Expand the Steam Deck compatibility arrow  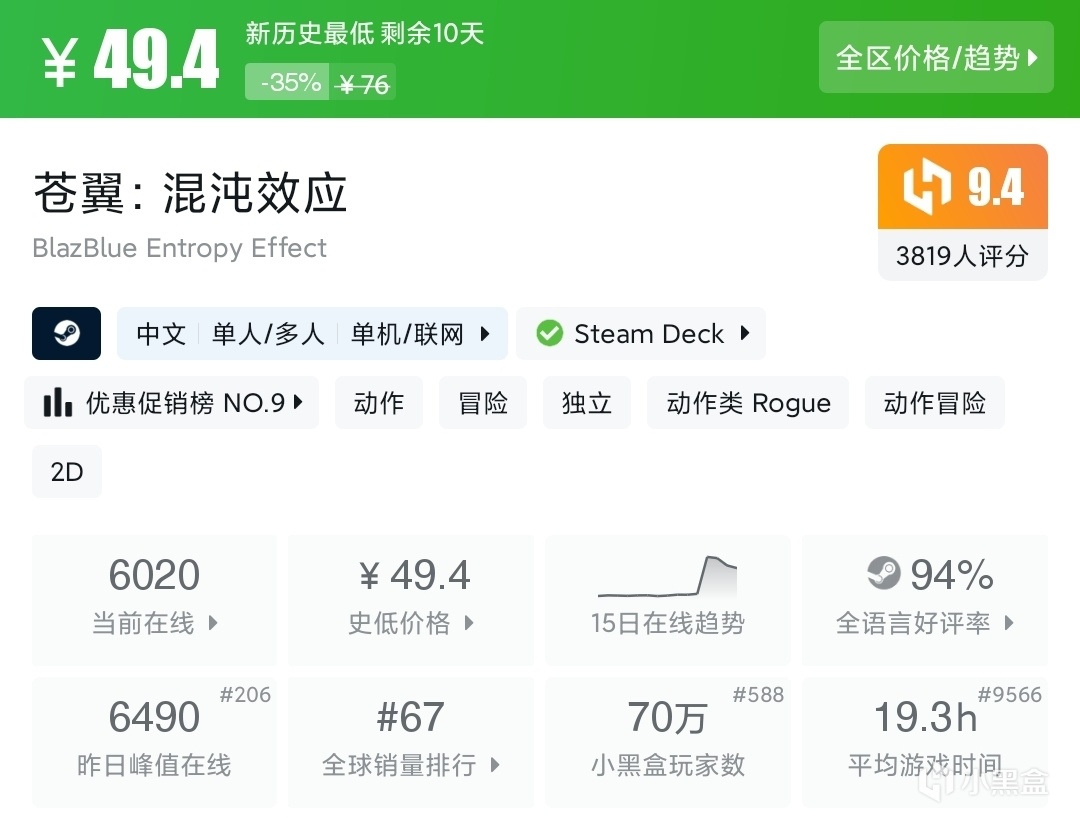(x=745, y=333)
